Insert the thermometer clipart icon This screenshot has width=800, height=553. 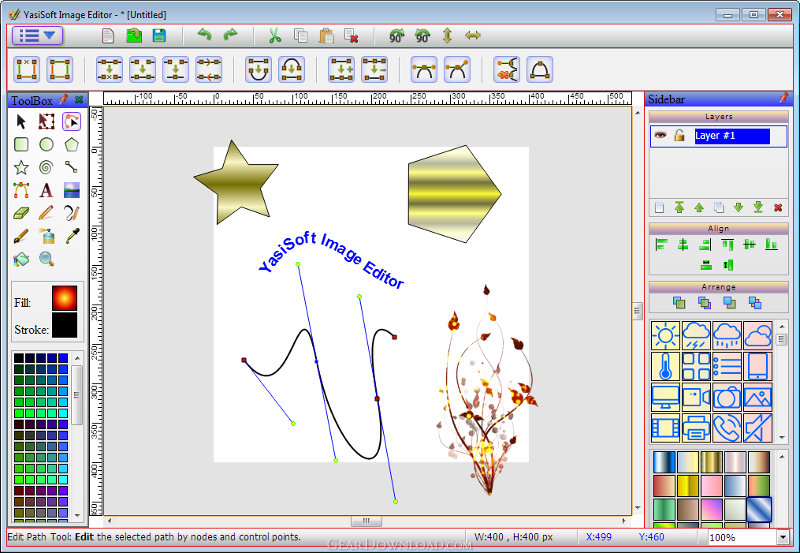tap(665, 366)
